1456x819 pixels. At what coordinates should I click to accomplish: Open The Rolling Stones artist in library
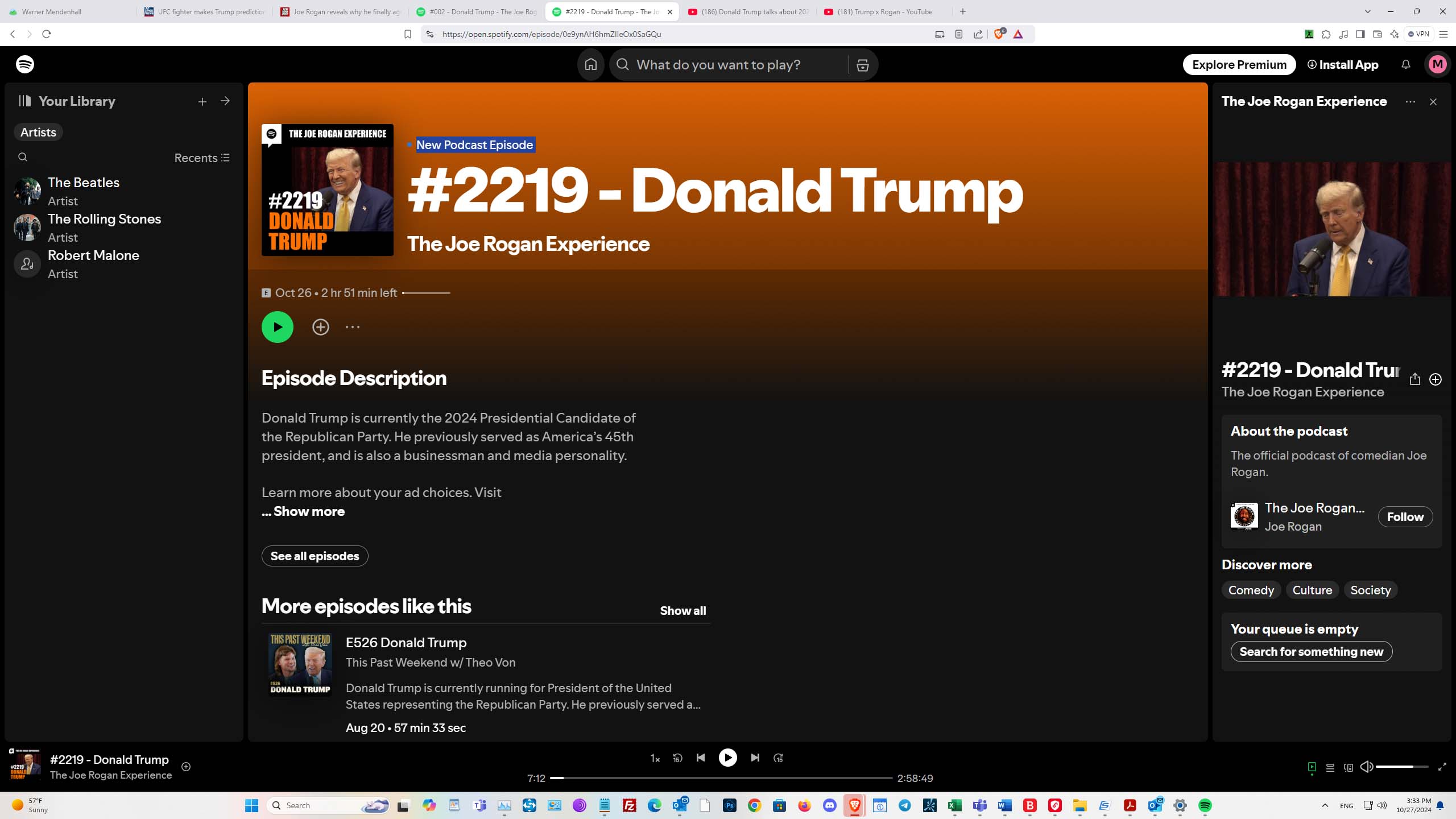tap(123, 227)
